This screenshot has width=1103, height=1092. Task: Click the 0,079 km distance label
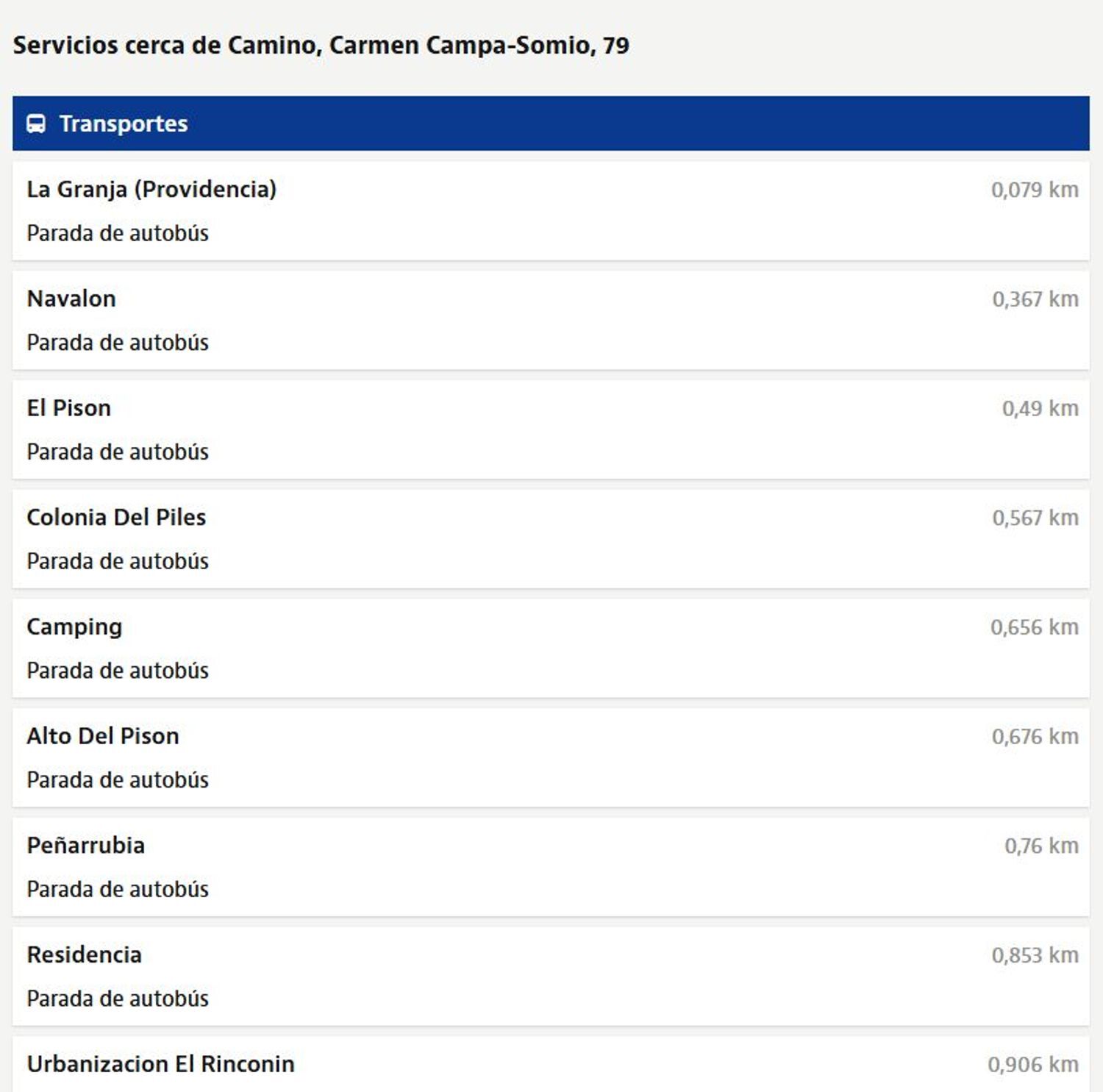pos(1035,190)
